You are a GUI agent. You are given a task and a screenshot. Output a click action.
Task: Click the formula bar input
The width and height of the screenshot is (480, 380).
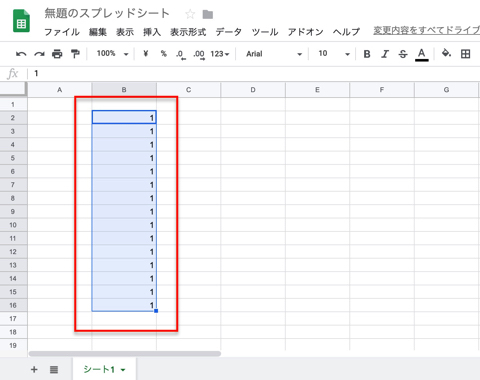coord(255,73)
